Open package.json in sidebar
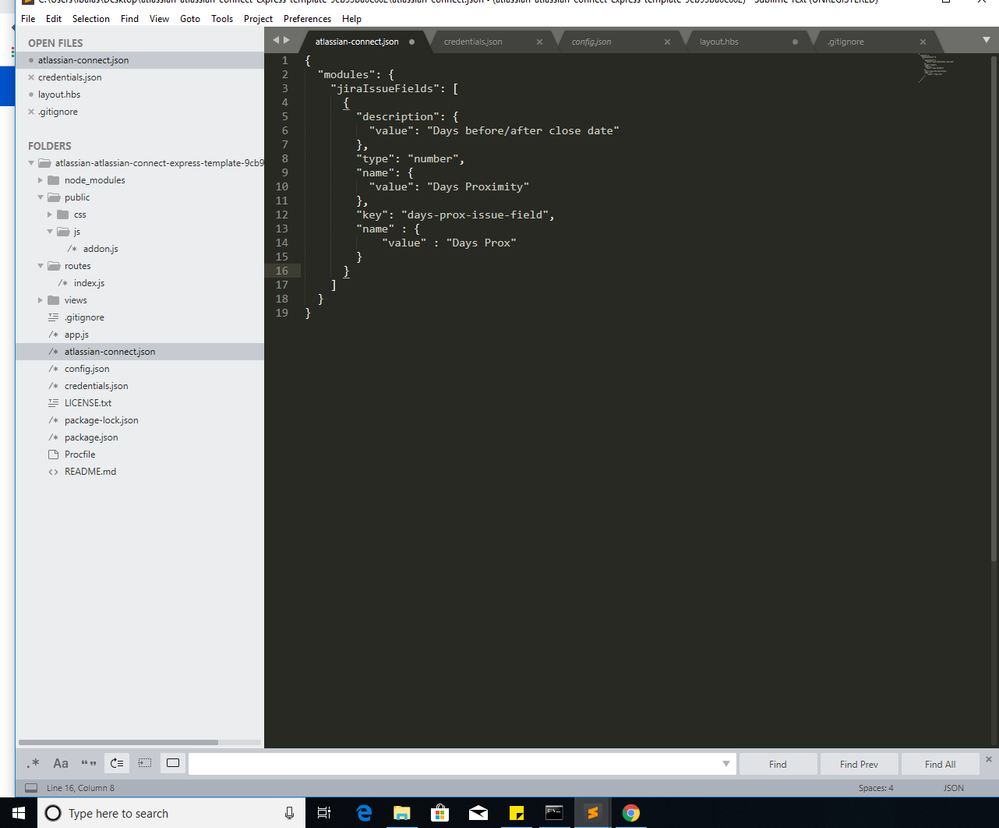 coord(90,438)
